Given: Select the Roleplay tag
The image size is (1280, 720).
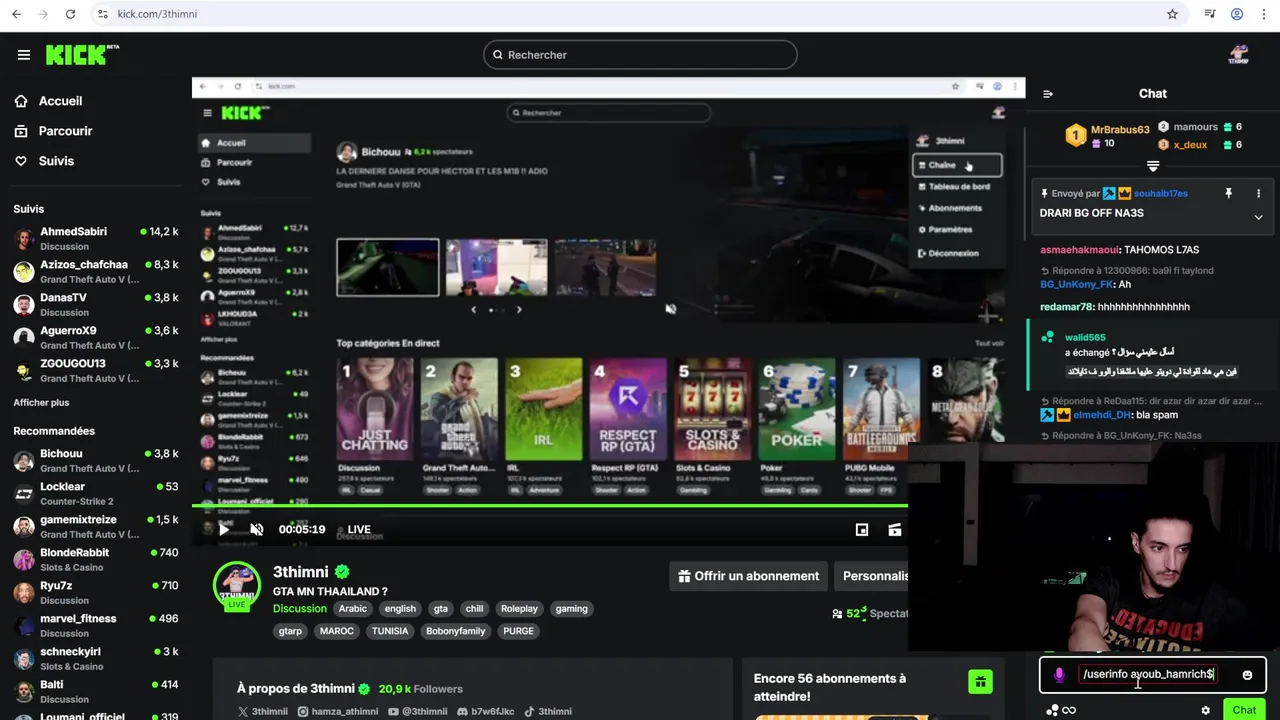Looking at the screenshot, I should [x=519, y=608].
